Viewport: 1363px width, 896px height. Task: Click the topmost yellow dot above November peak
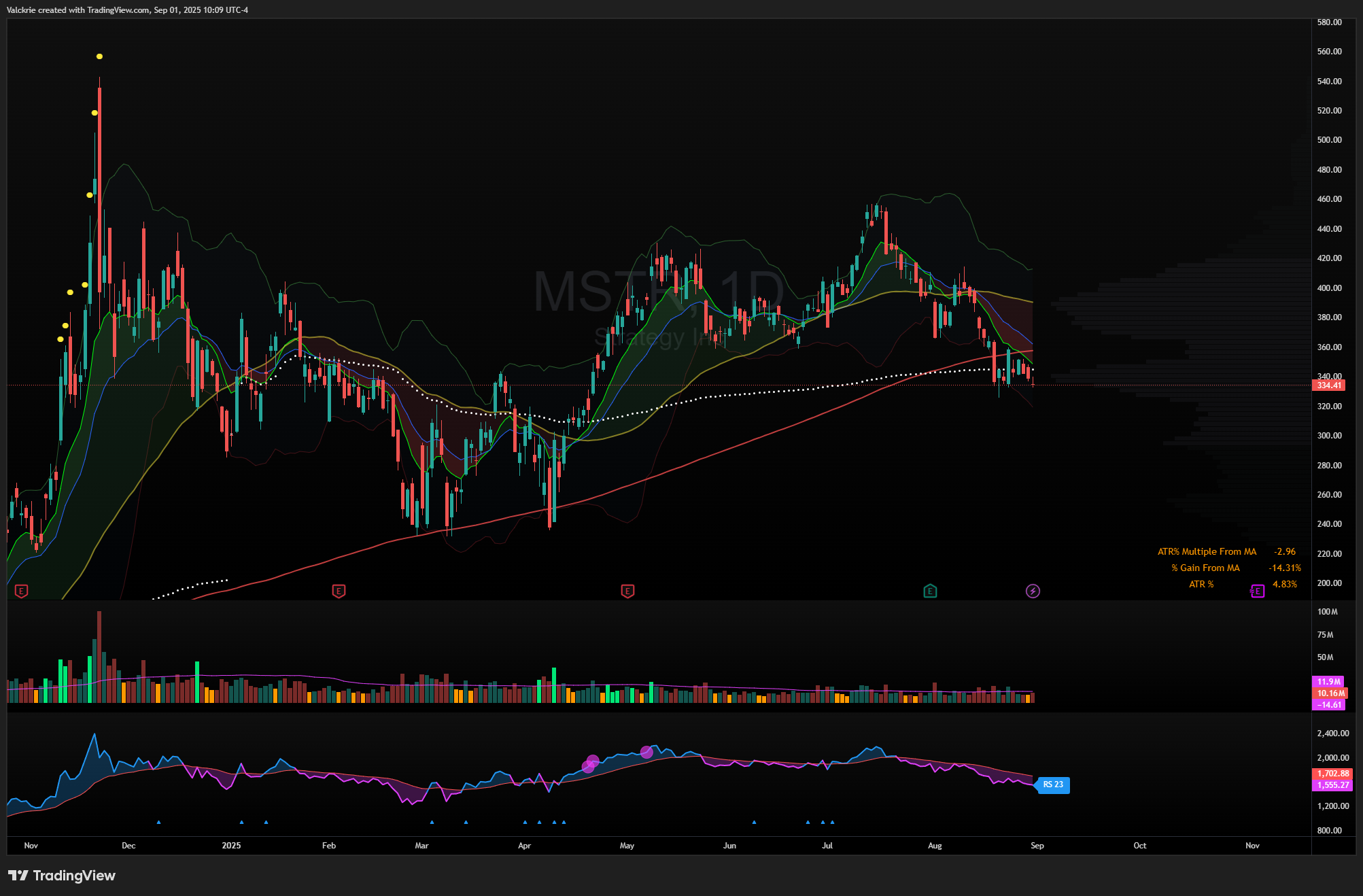pos(99,56)
